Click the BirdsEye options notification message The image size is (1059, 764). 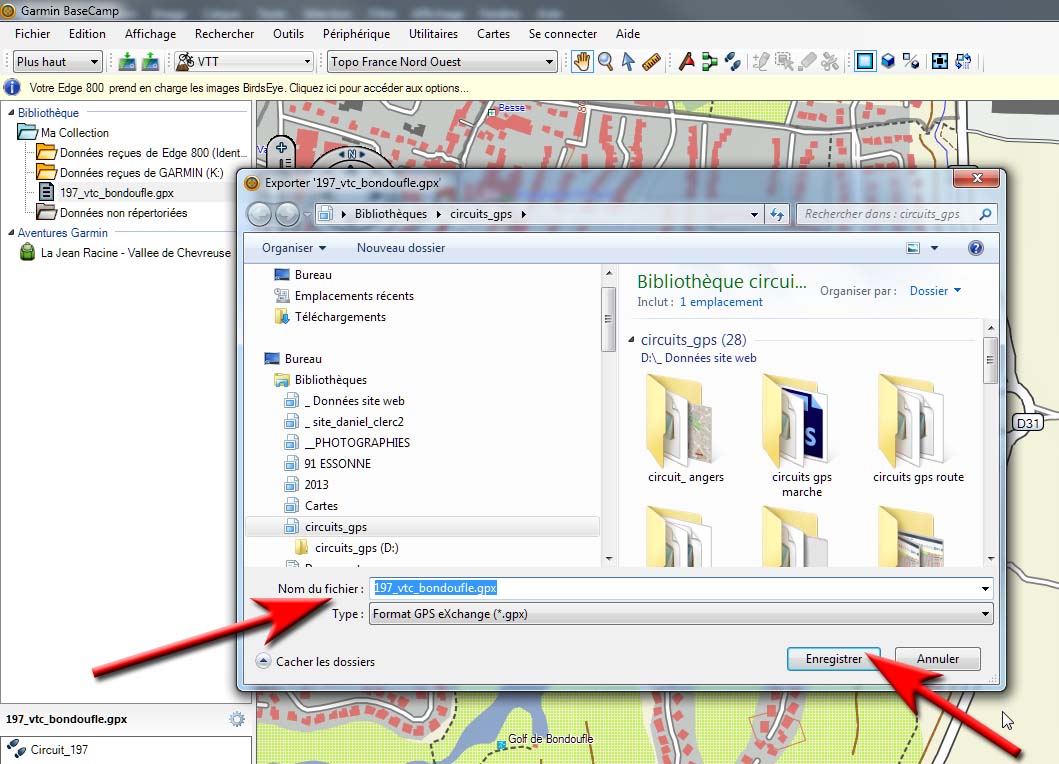[249, 88]
